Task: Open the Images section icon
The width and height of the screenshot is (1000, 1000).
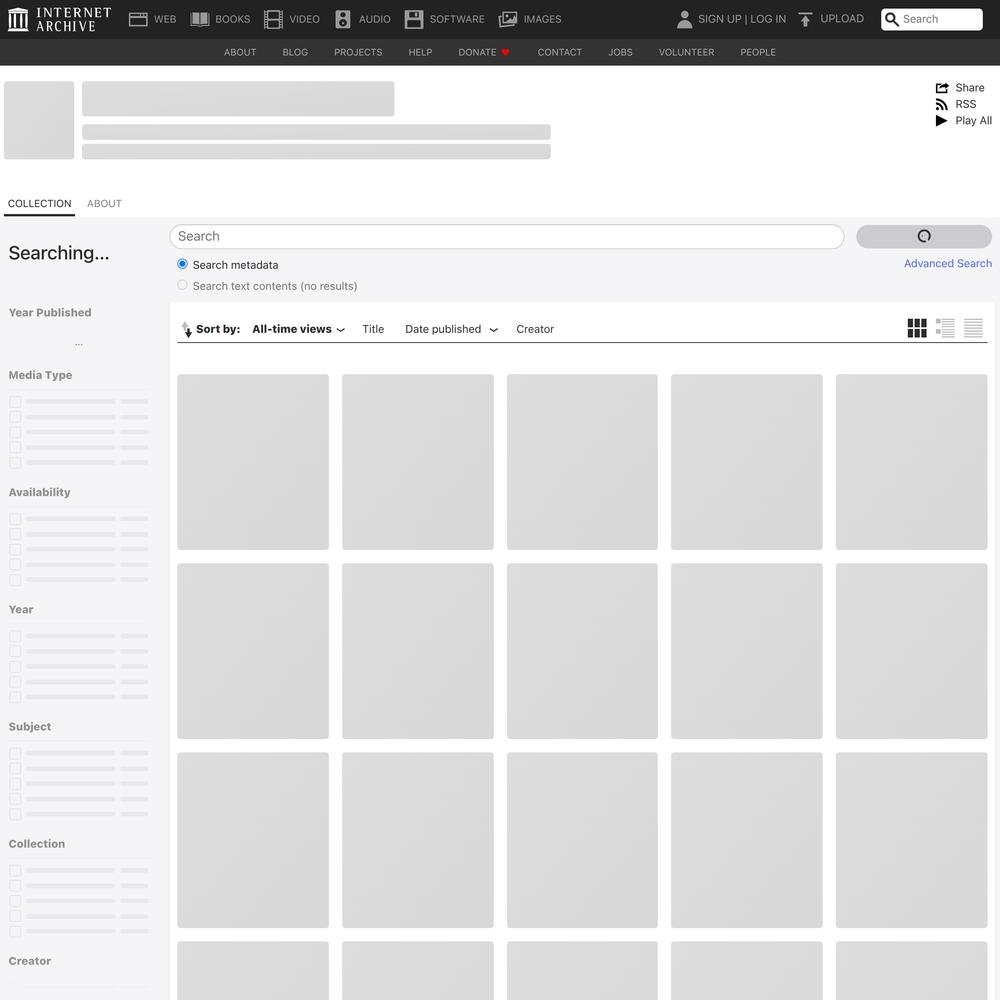Action: tap(508, 19)
